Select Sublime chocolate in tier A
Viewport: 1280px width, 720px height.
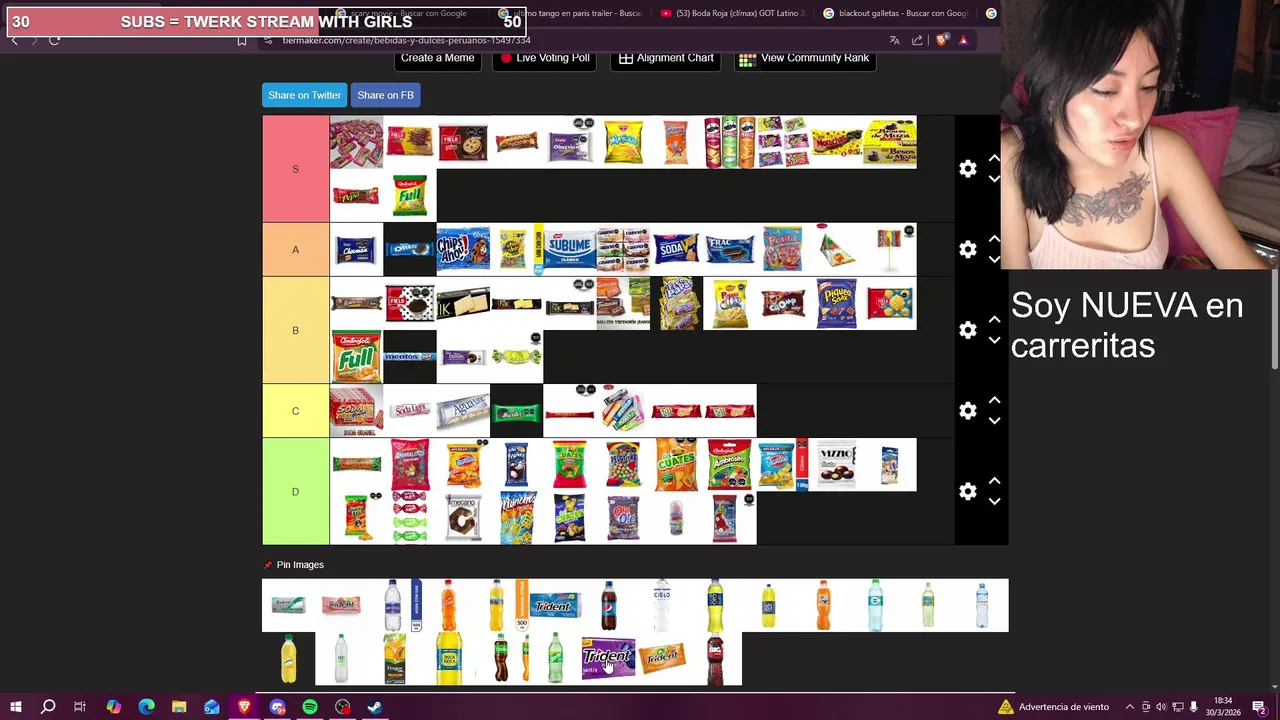(570, 249)
